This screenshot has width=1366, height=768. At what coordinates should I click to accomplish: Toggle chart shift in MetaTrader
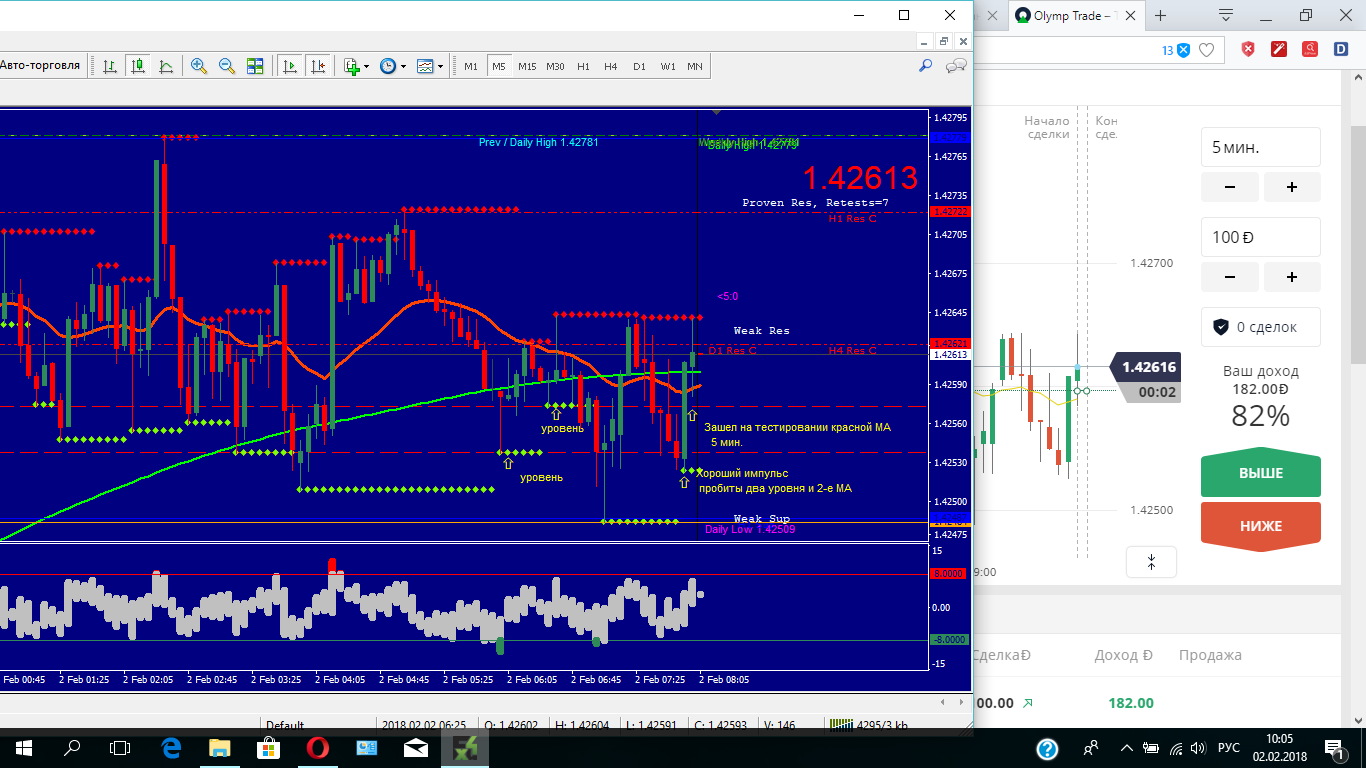click(x=317, y=66)
